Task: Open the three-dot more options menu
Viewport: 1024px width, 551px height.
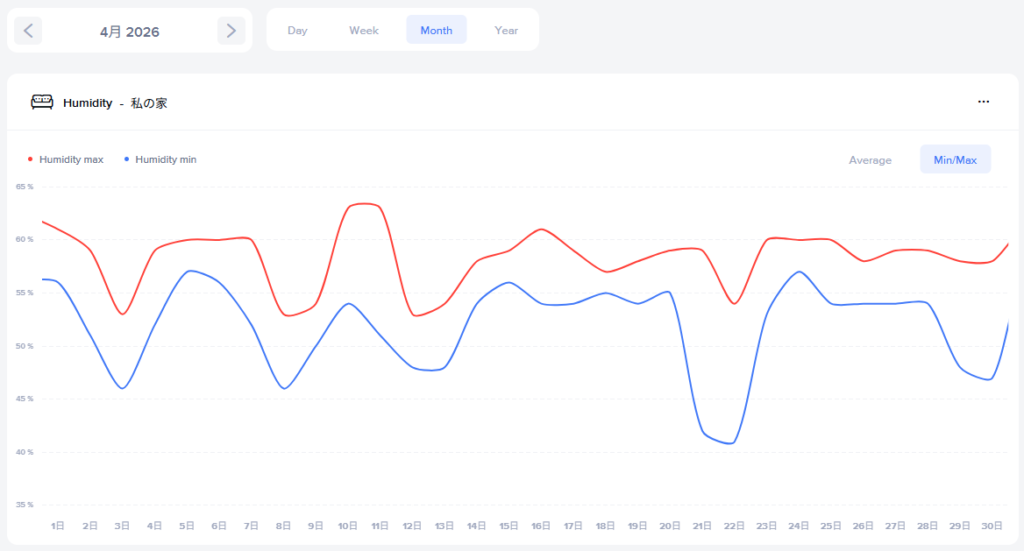Action: [x=984, y=102]
